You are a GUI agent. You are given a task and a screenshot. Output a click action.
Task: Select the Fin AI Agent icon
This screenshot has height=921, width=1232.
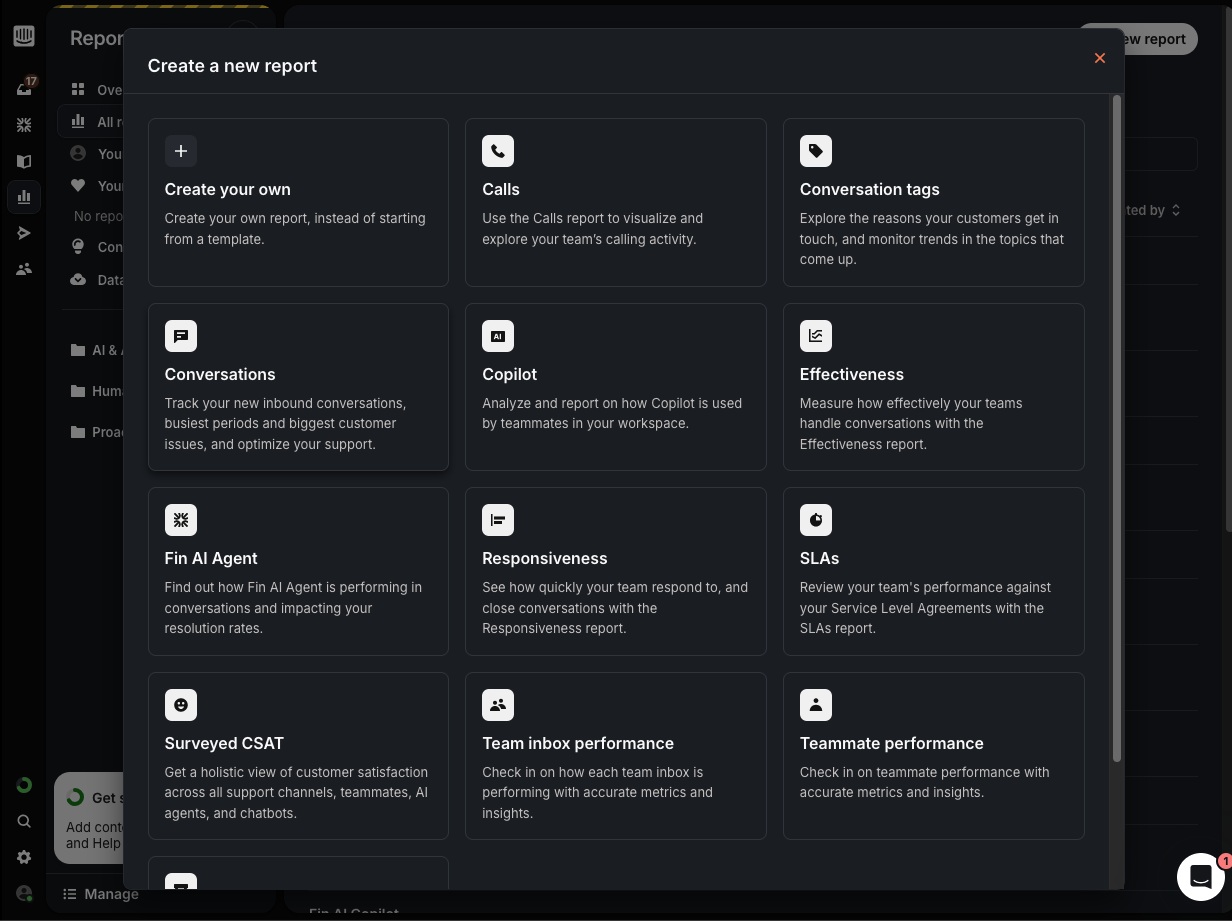pos(181,520)
